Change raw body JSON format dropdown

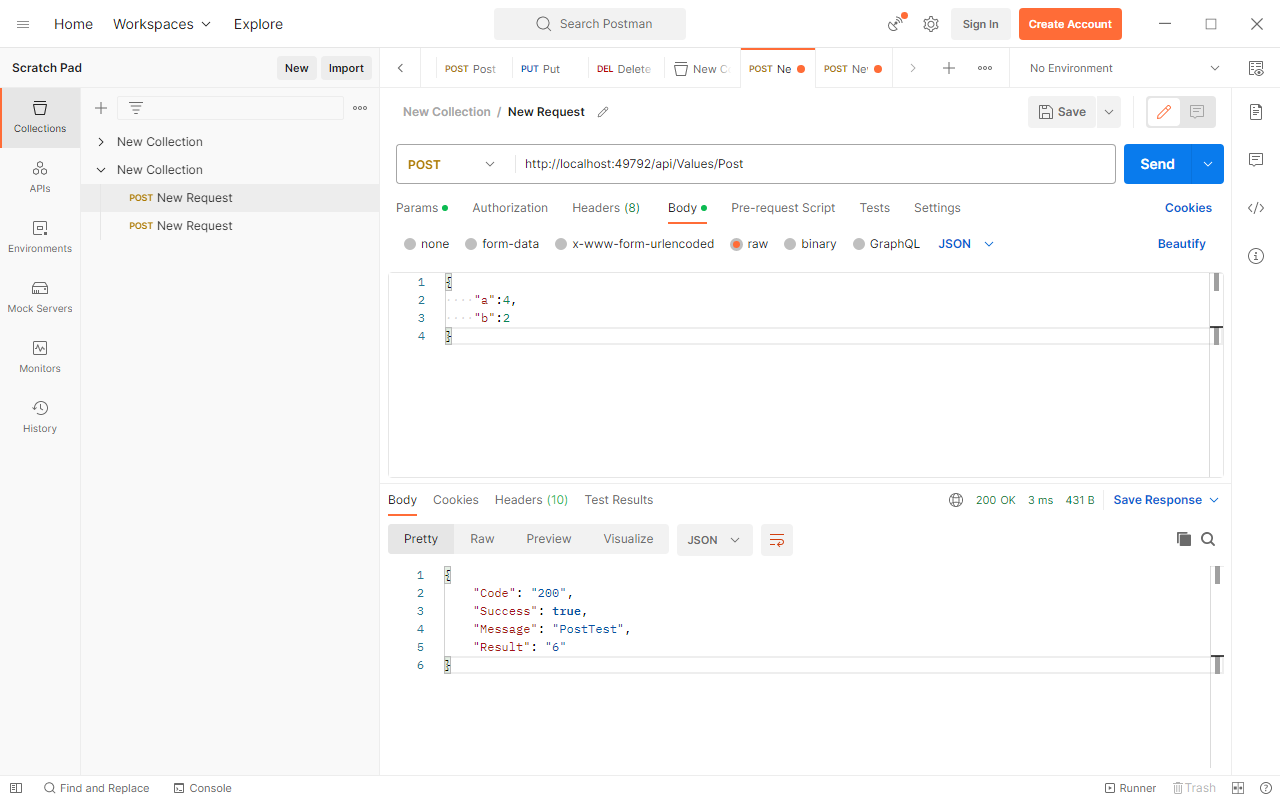coord(966,244)
